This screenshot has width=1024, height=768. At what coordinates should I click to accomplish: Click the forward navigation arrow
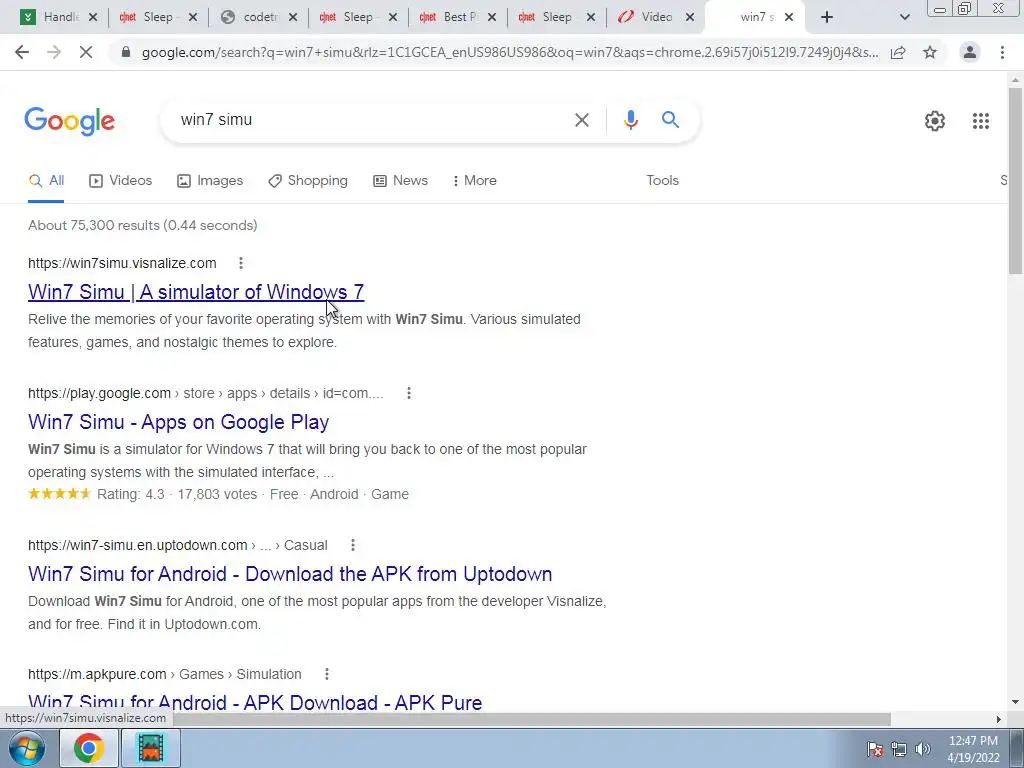[x=54, y=52]
